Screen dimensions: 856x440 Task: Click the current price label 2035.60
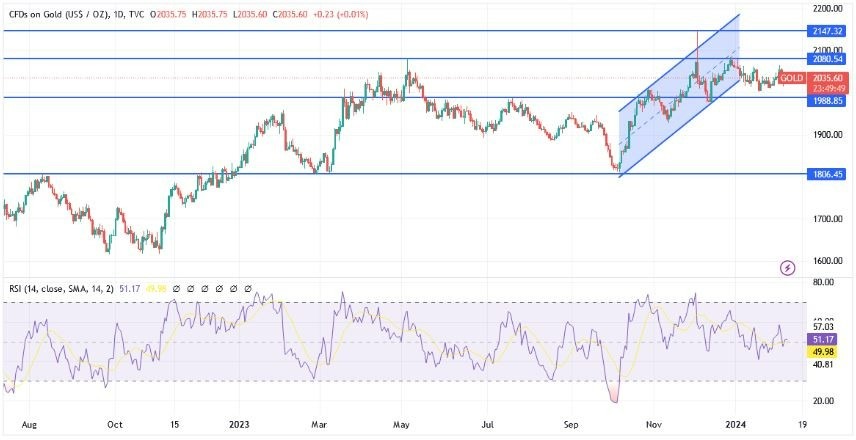827,78
